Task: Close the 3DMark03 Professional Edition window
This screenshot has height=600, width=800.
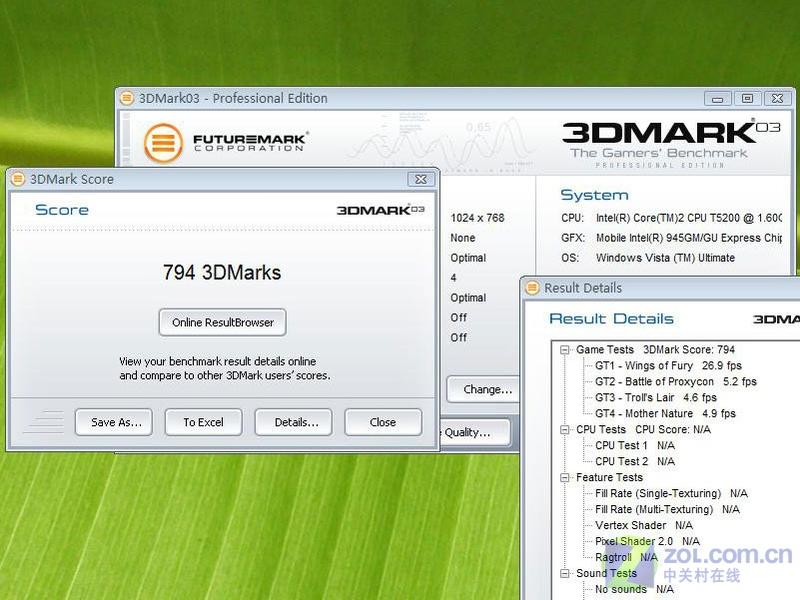Action: (777, 98)
